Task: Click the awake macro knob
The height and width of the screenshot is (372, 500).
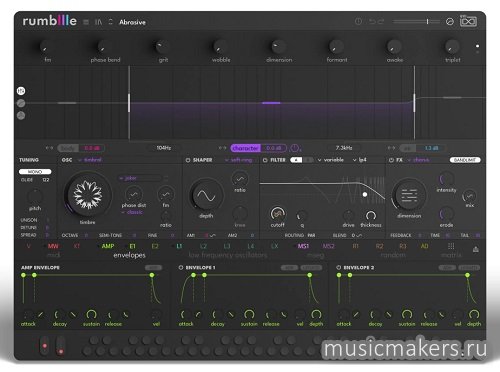Action: tap(394, 47)
